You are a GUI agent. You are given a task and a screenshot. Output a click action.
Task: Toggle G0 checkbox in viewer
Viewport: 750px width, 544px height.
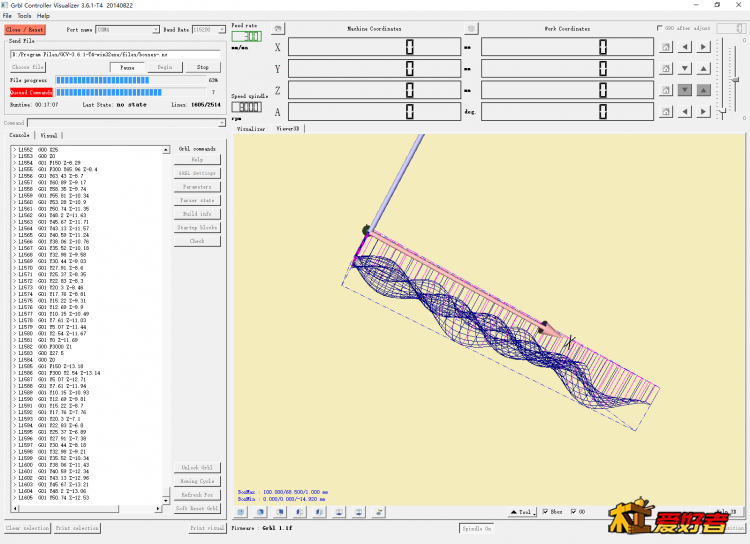tap(573, 511)
